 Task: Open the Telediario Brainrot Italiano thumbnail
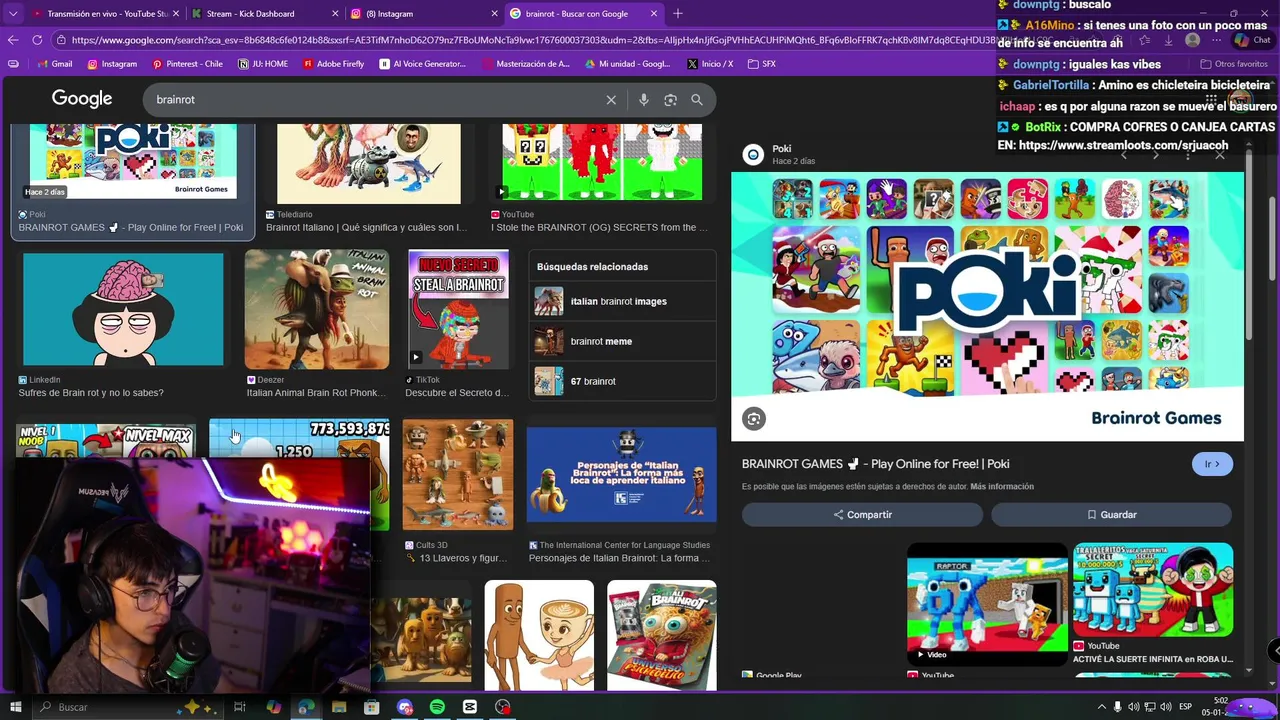(369, 163)
